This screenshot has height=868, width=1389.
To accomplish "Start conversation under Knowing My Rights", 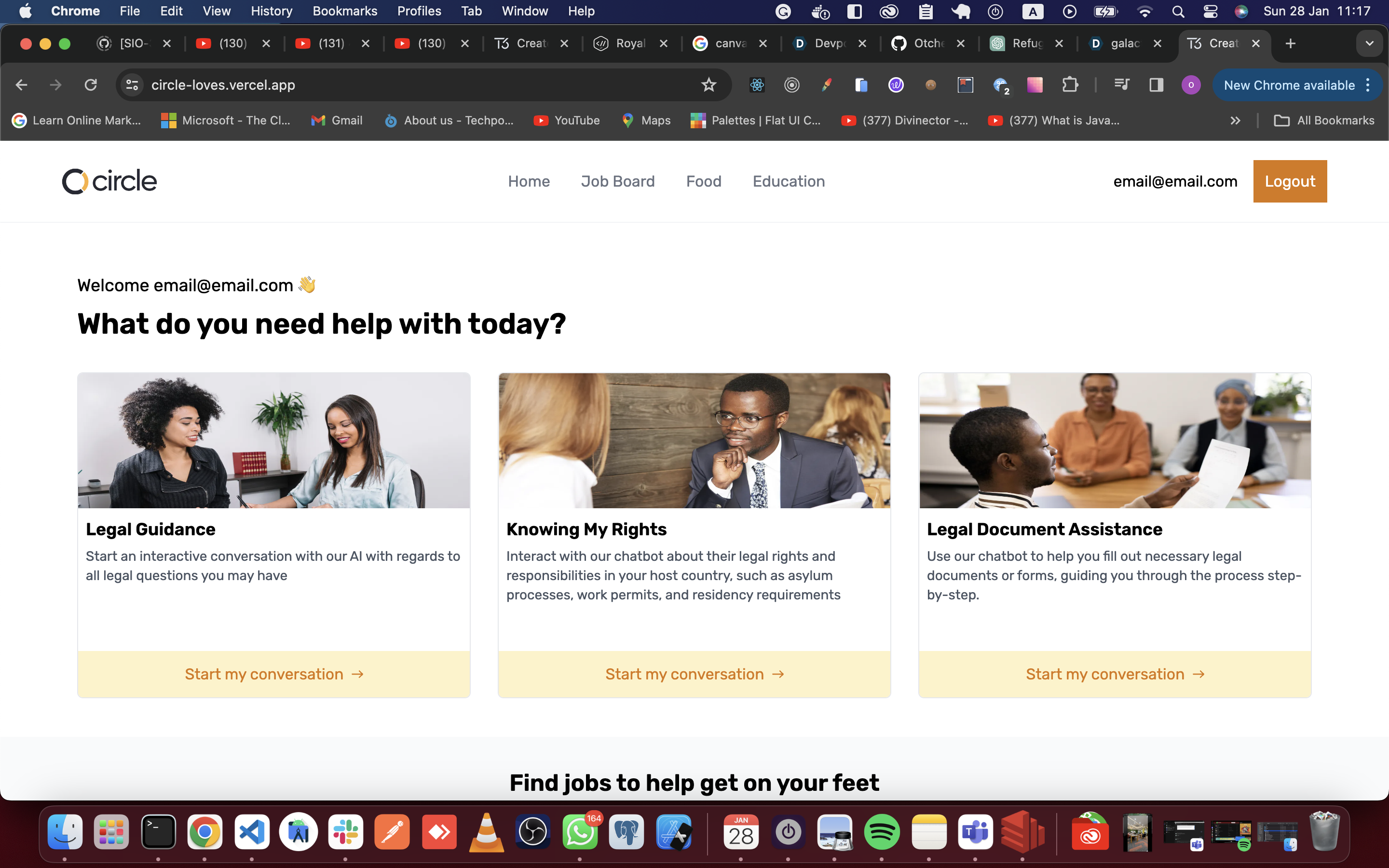I will 694,674.
